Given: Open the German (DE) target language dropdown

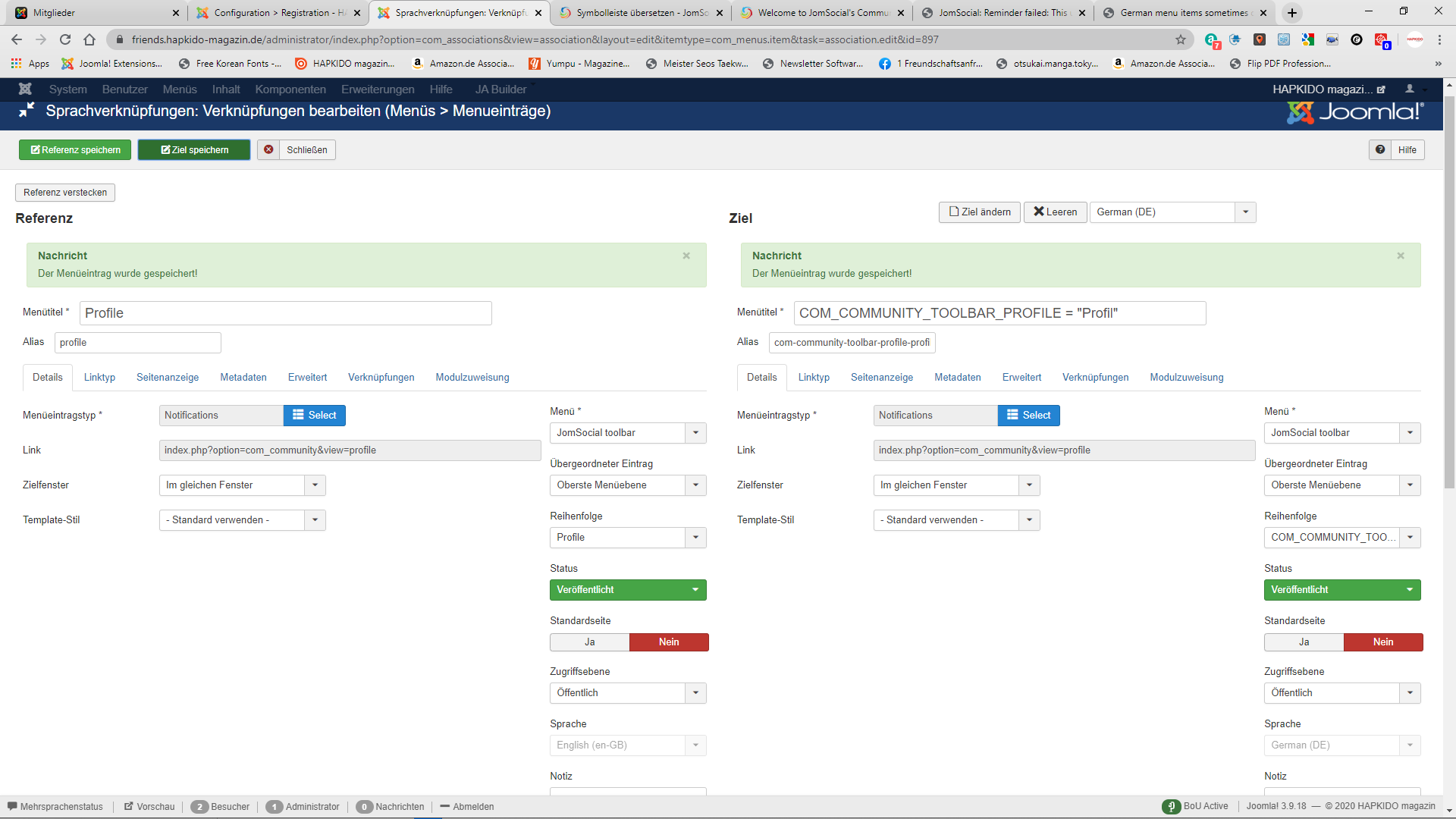Looking at the screenshot, I should [x=1172, y=212].
